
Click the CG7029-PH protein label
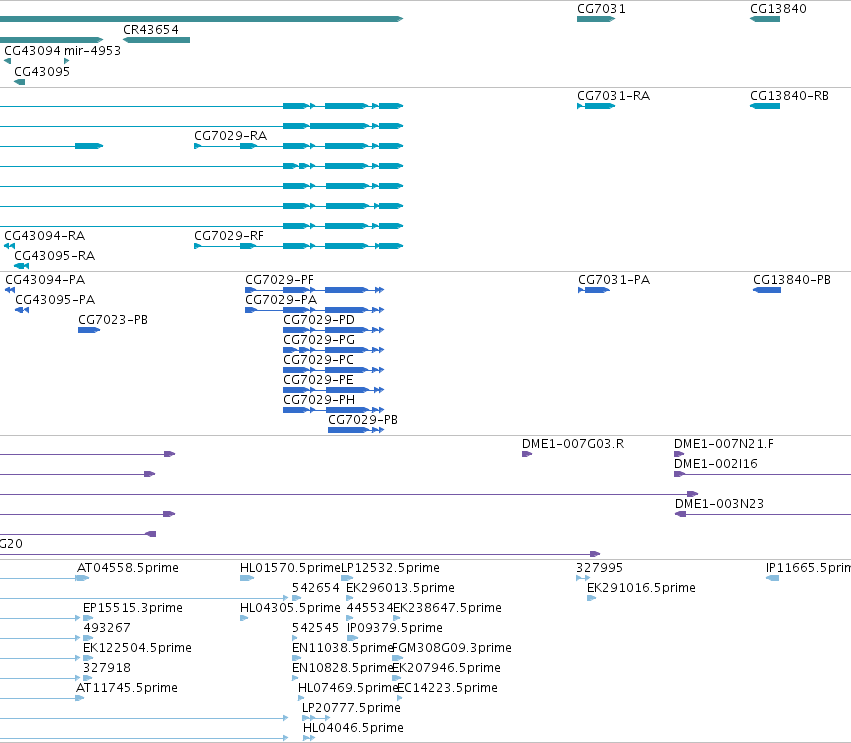pyautogui.click(x=319, y=399)
